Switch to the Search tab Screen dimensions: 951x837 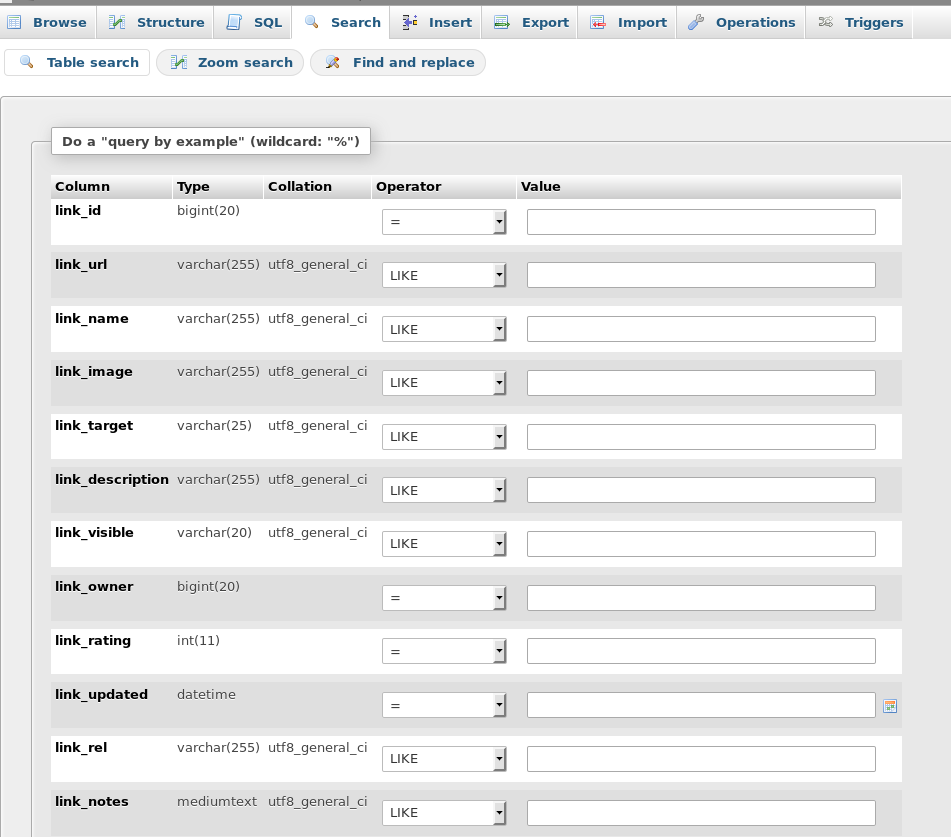[x=343, y=22]
